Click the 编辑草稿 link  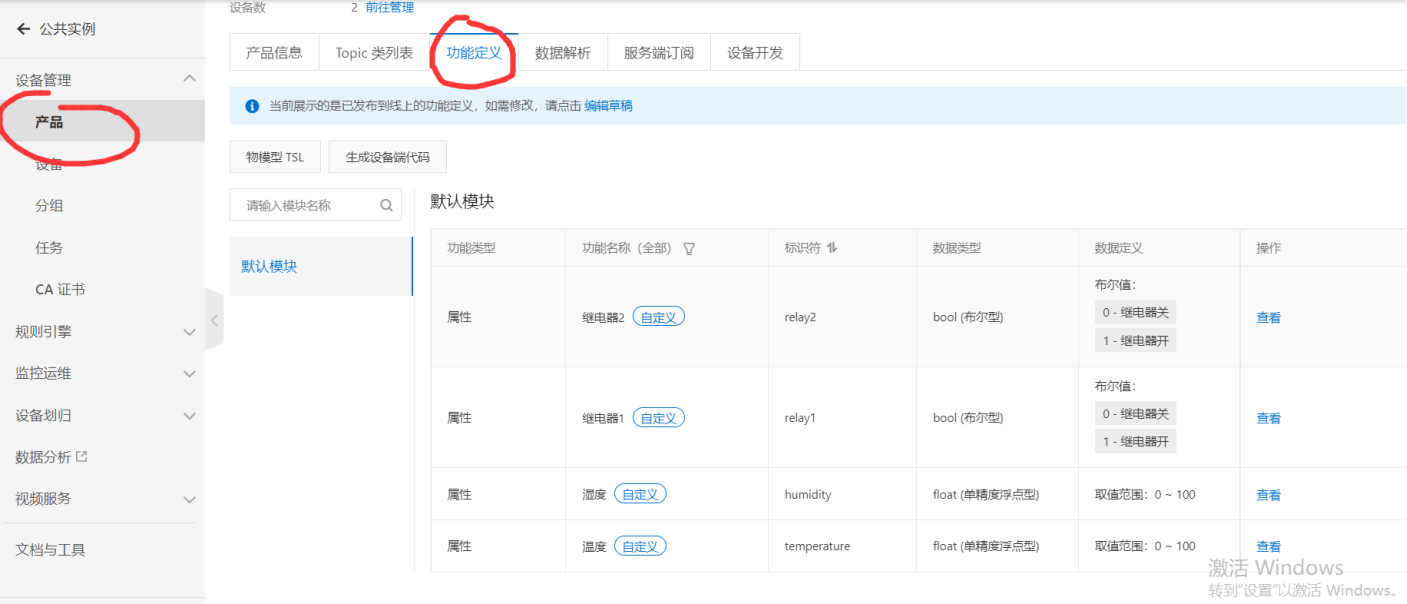(x=608, y=106)
